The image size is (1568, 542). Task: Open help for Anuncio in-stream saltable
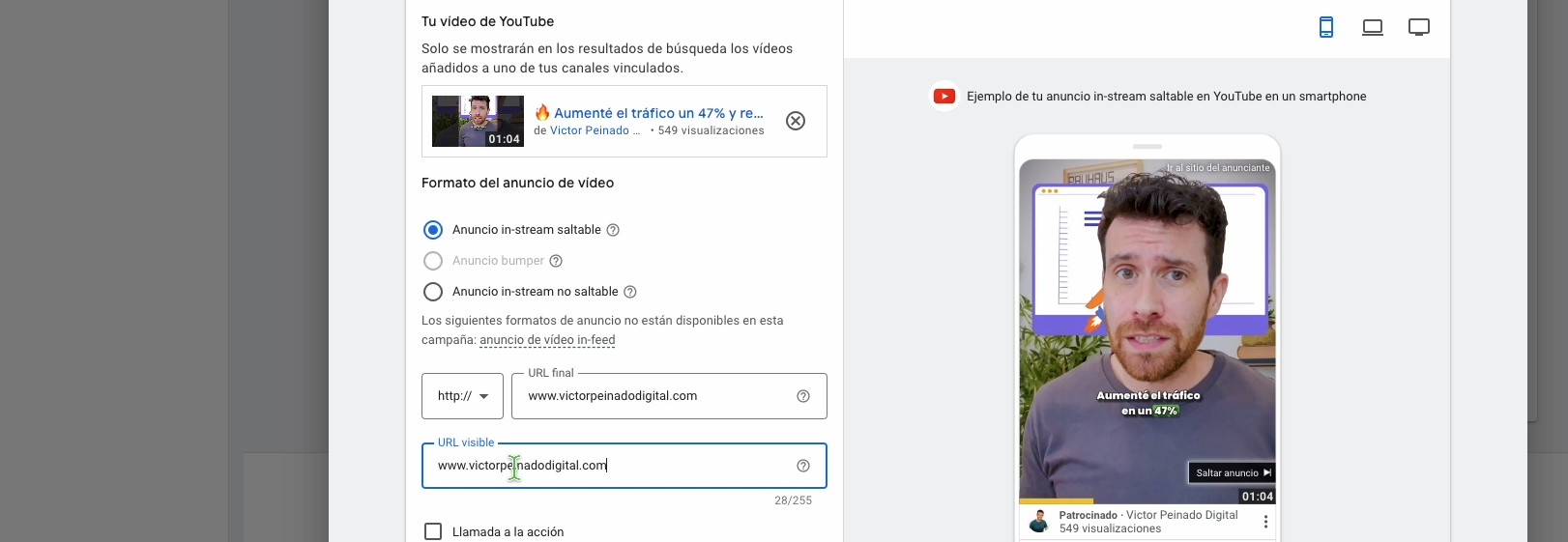pos(613,230)
